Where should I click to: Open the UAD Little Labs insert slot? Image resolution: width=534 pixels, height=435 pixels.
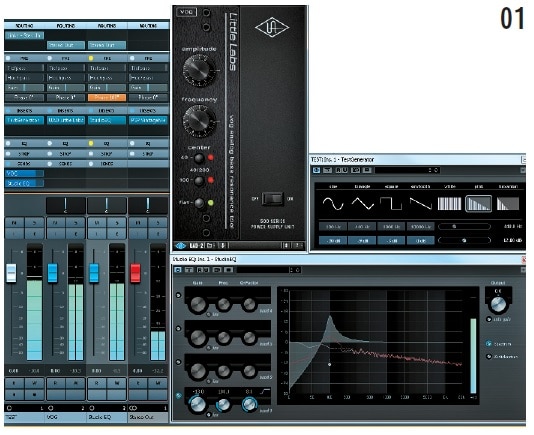65,120
